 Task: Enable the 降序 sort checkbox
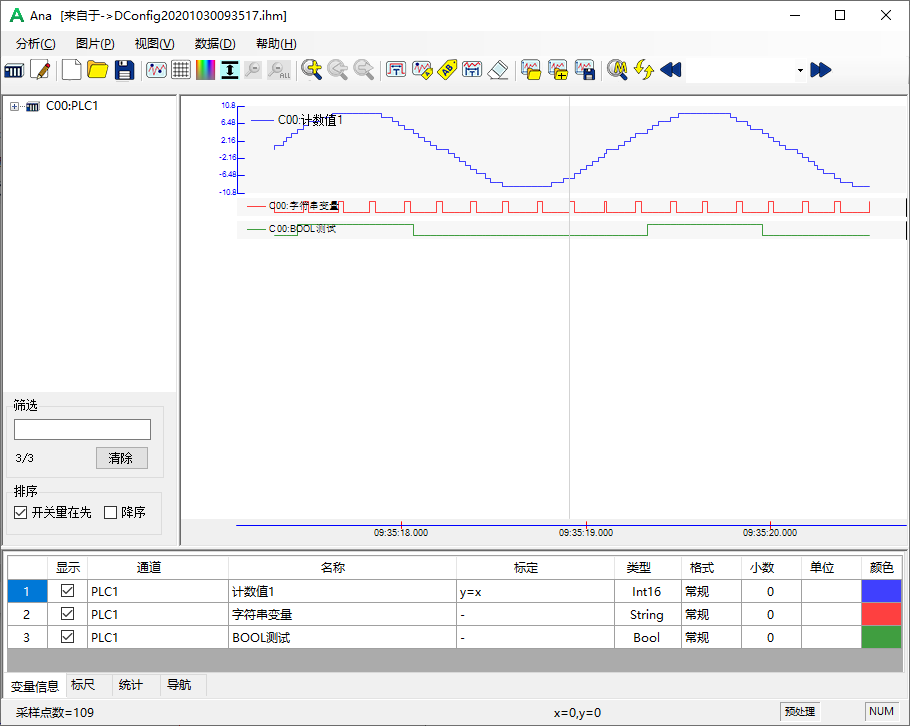(109, 512)
